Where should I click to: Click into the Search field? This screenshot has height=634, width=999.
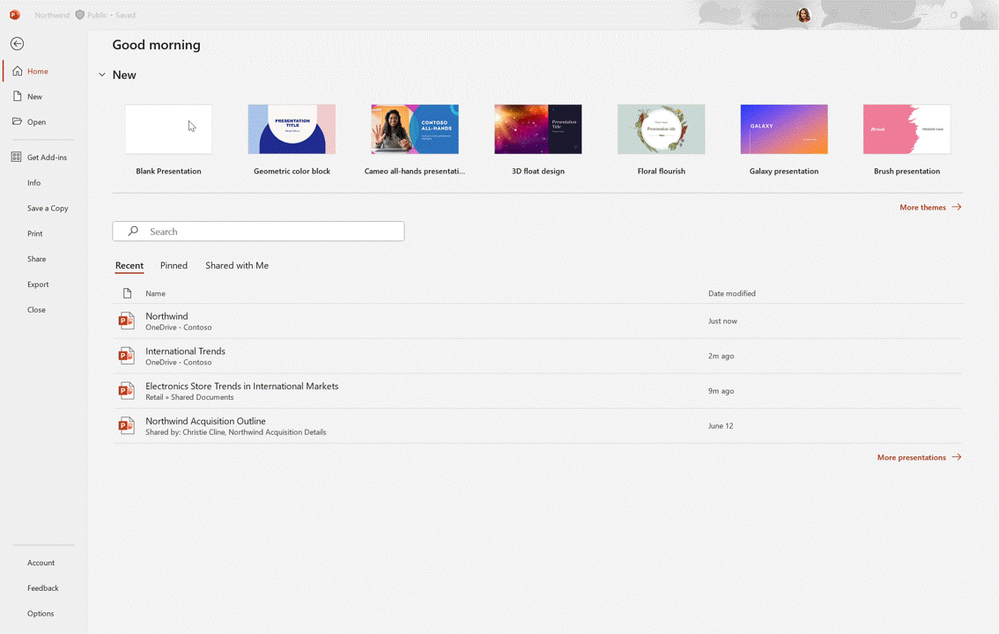[x=259, y=231]
